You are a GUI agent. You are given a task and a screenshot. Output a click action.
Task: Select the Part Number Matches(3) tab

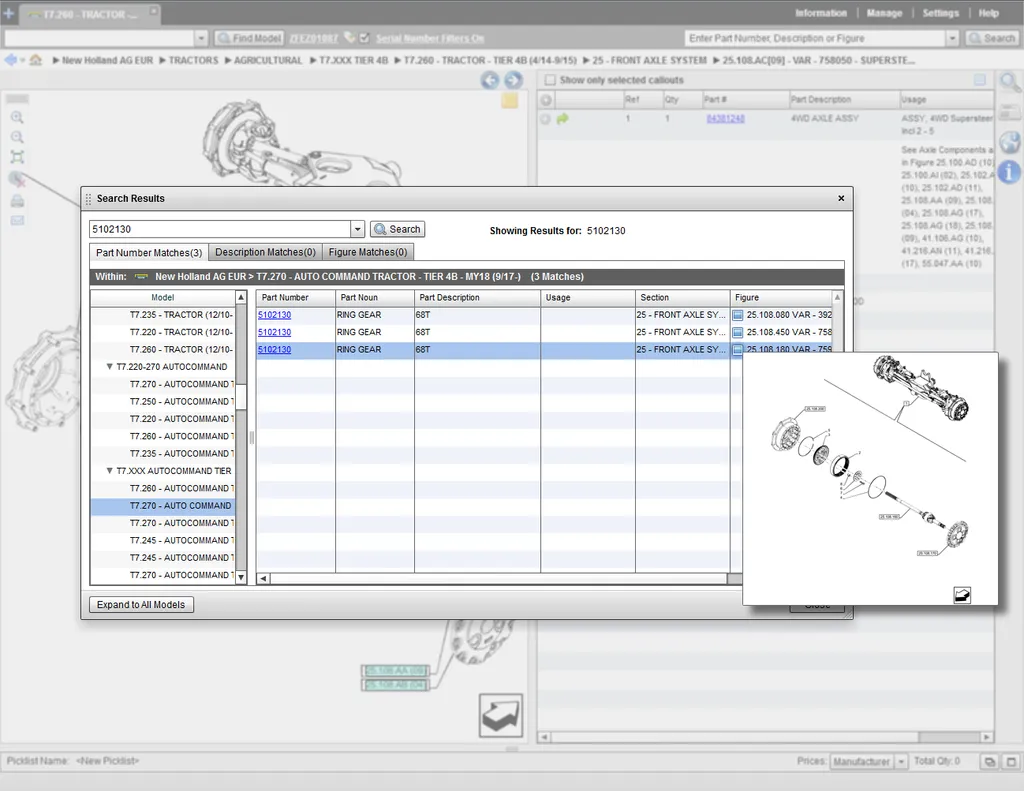149,253
